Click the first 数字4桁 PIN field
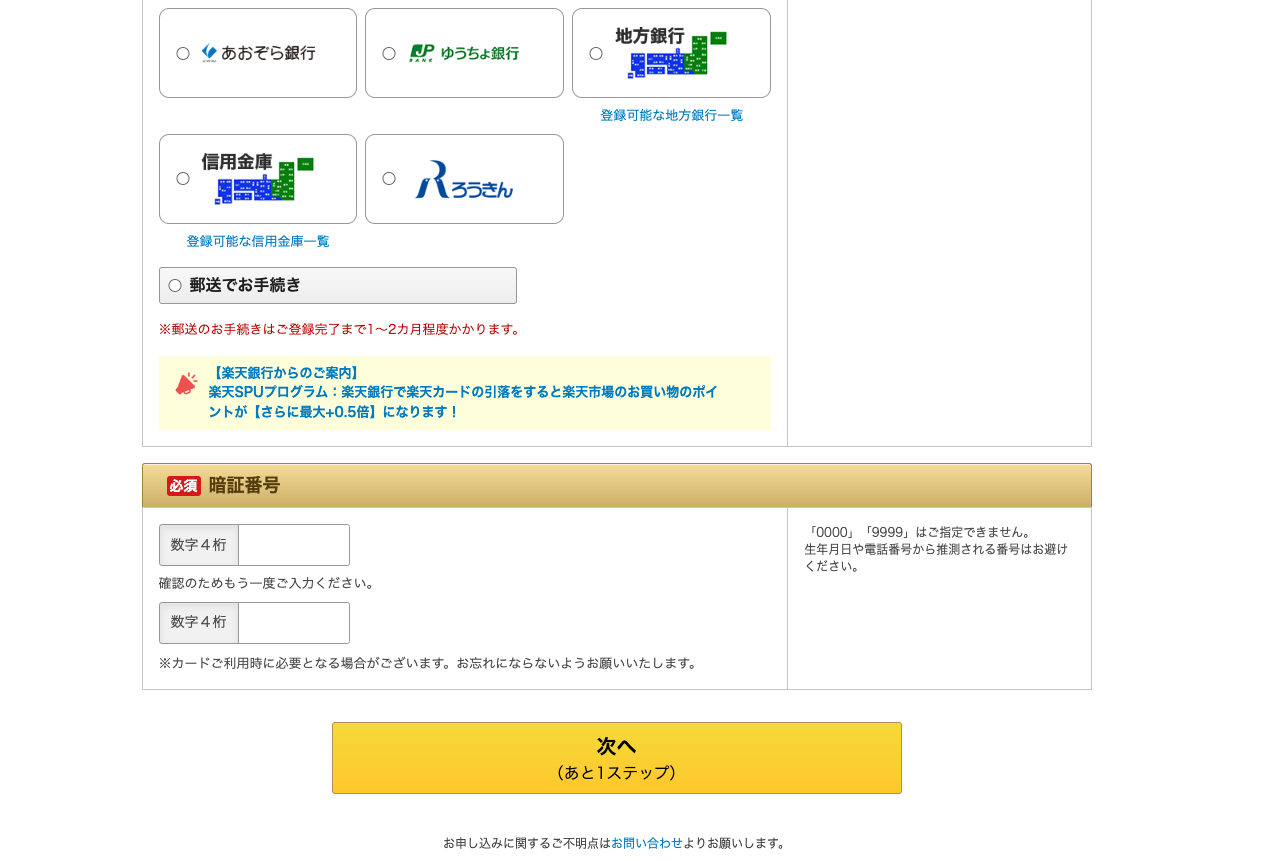This screenshot has width=1266, height=861. pos(292,544)
